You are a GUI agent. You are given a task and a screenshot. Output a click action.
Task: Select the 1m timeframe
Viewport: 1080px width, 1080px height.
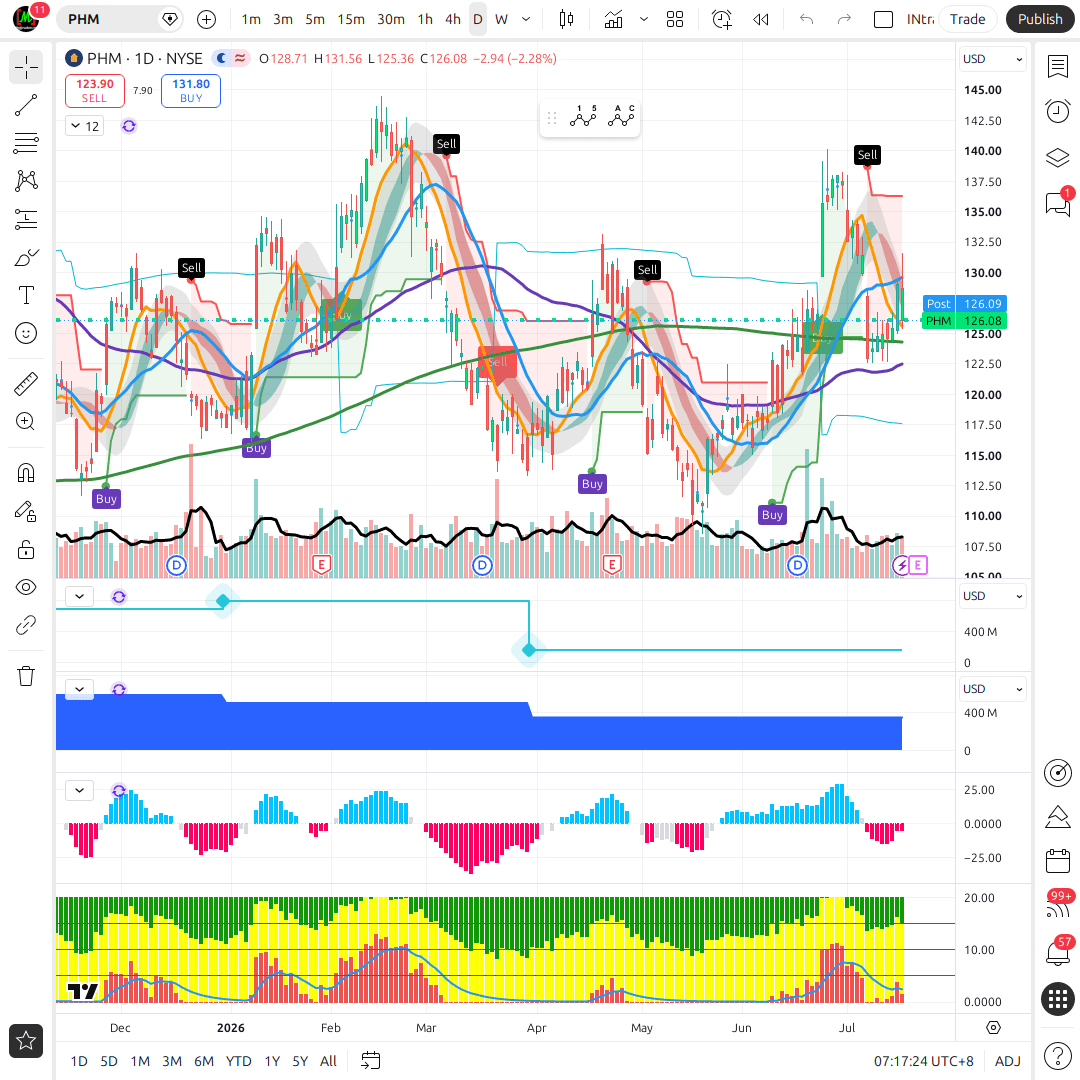[251, 19]
